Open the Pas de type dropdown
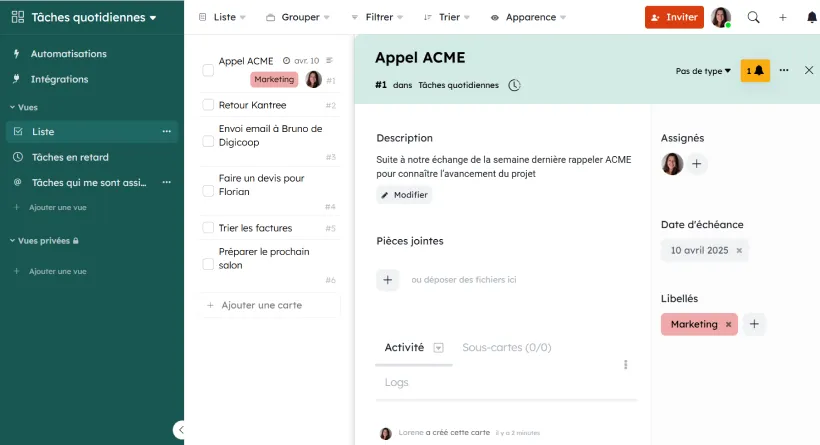Screen dimensions: 820x445 click(x=703, y=71)
